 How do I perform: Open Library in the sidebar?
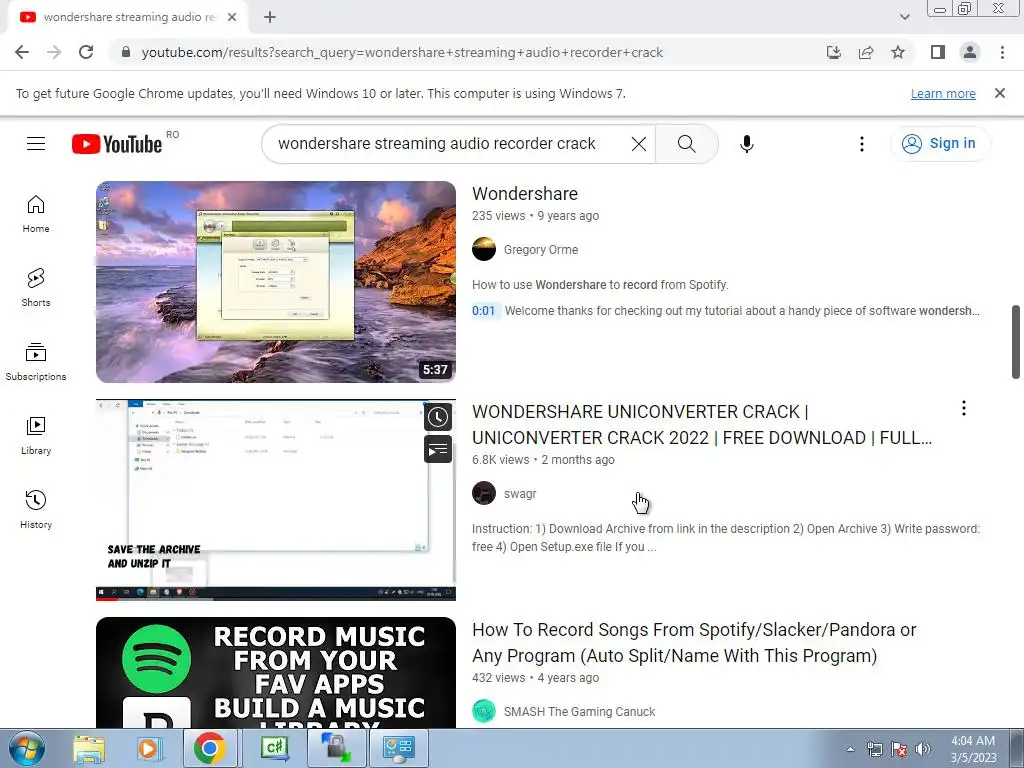[x=36, y=436]
